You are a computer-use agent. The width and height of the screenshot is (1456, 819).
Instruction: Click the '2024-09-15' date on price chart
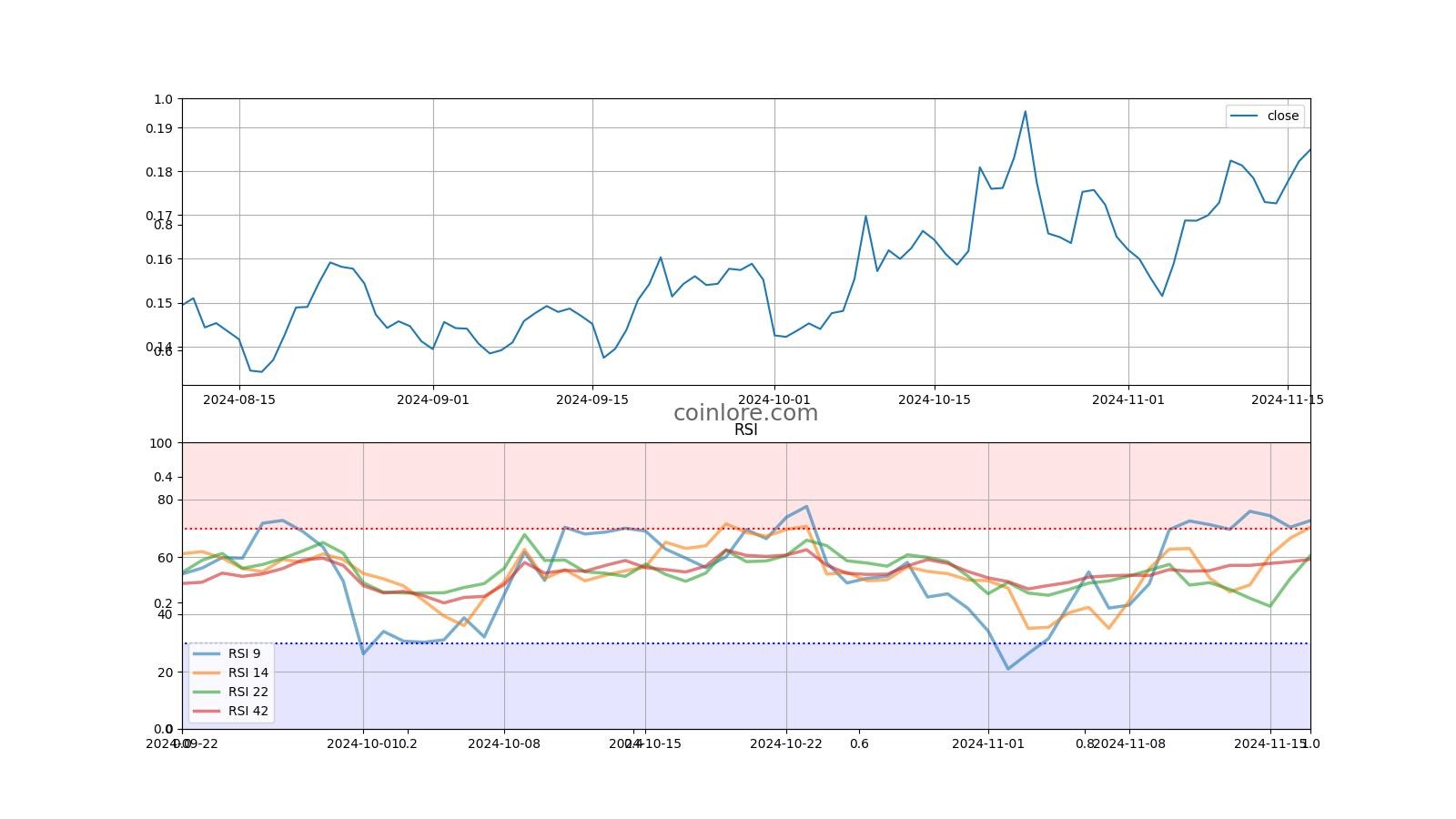pos(592,399)
